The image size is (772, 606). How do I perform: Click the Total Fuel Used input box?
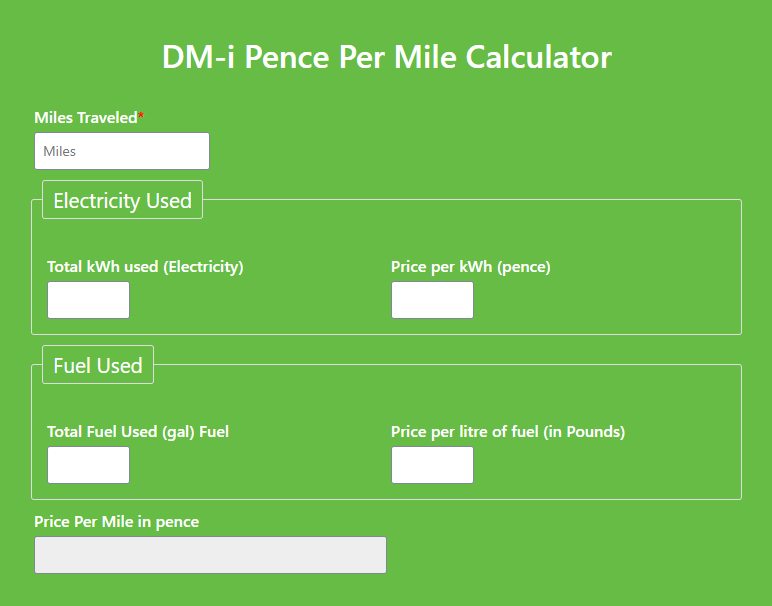[88, 465]
